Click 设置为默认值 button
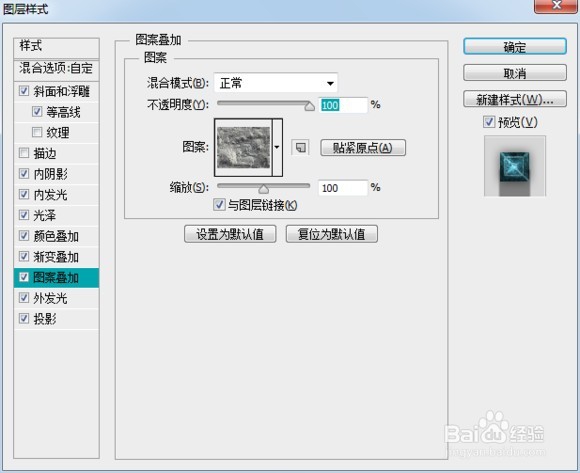This screenshot has width=580, height=473. click(x=230, y=234)
